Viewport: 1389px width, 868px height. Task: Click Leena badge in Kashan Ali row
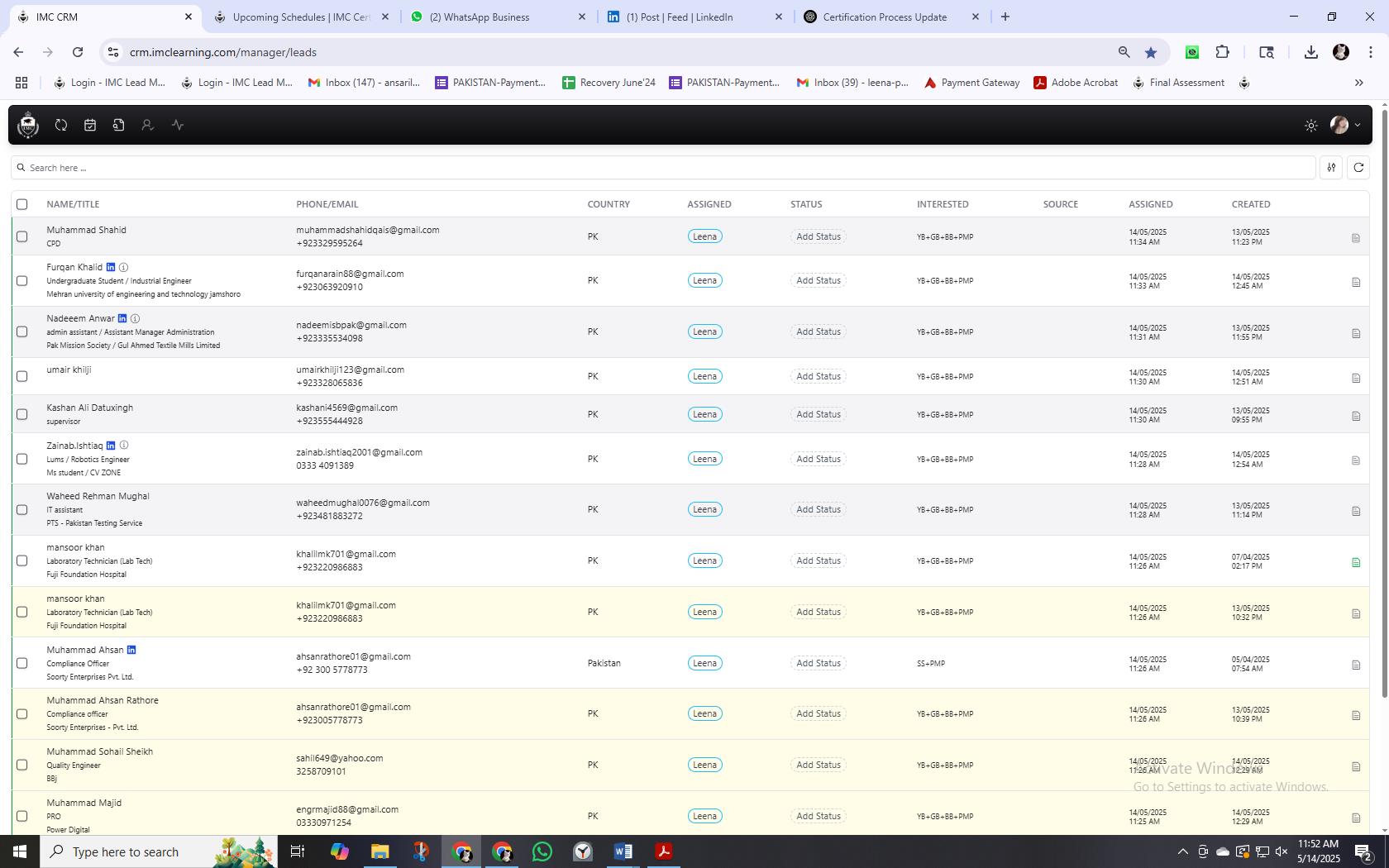[704, 414]
